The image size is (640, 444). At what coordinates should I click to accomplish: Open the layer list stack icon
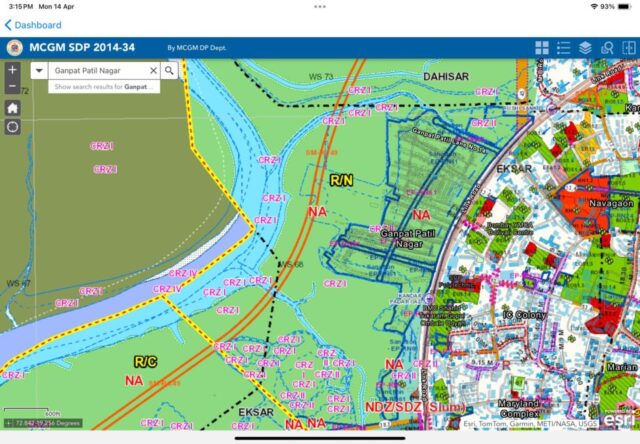click(585, 48)
